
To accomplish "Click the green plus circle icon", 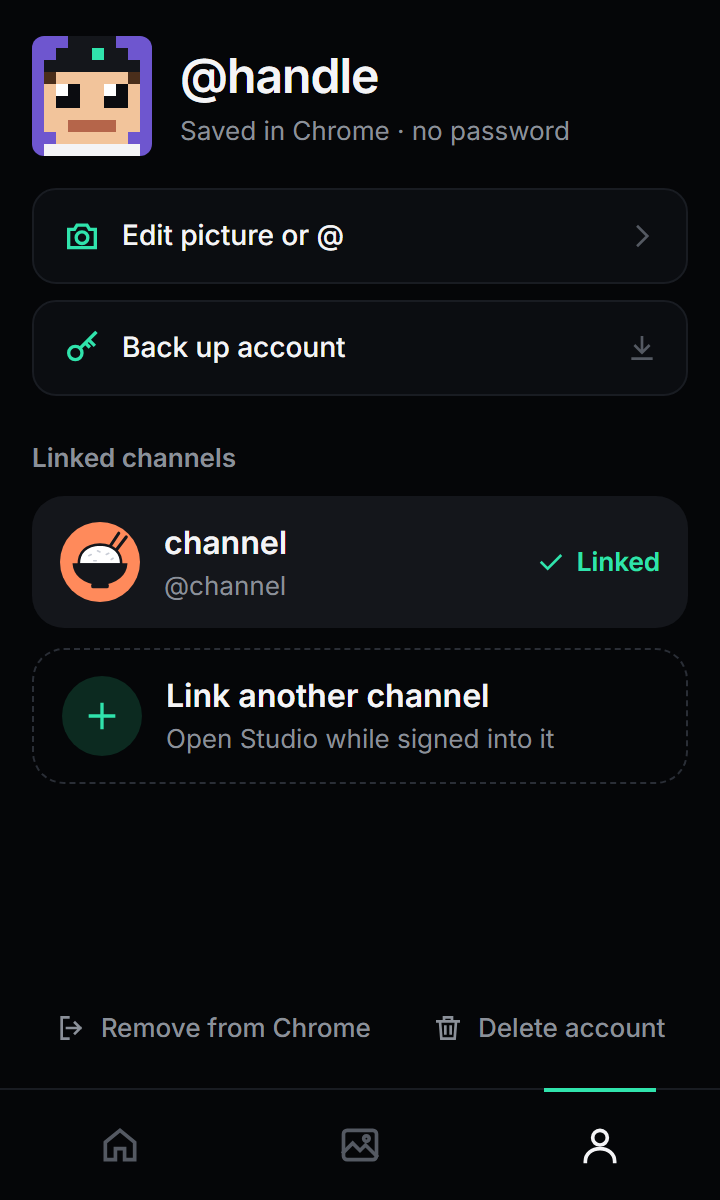I will pyautogui.click(x=102, y=716).
